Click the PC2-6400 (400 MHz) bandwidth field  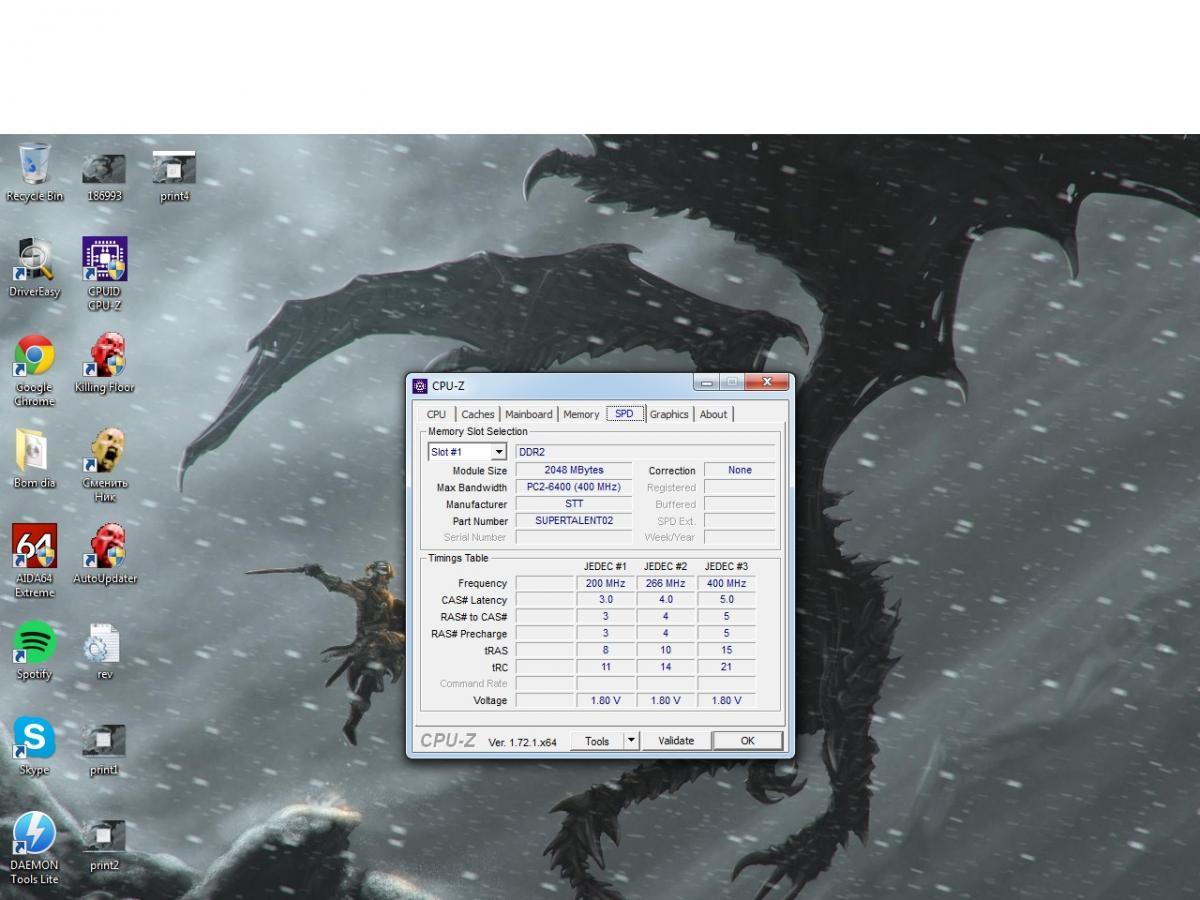point(574,487)
